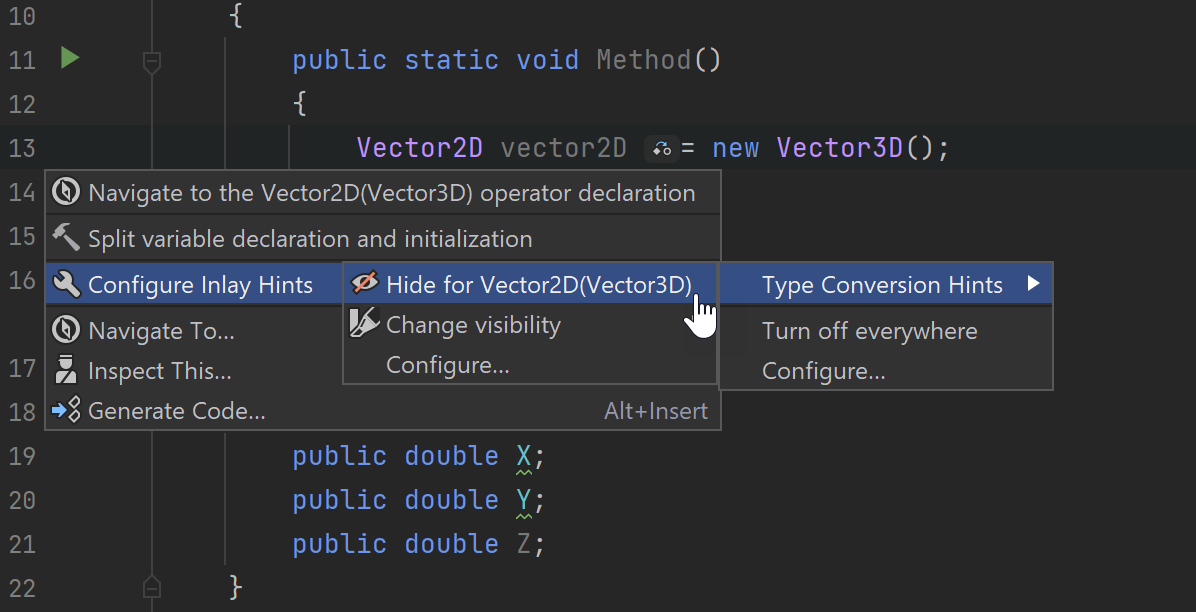1196x612 pixels.
Task: Hide hints for Vector2D(Vector3D)
Action: click(x=538, y=285)
